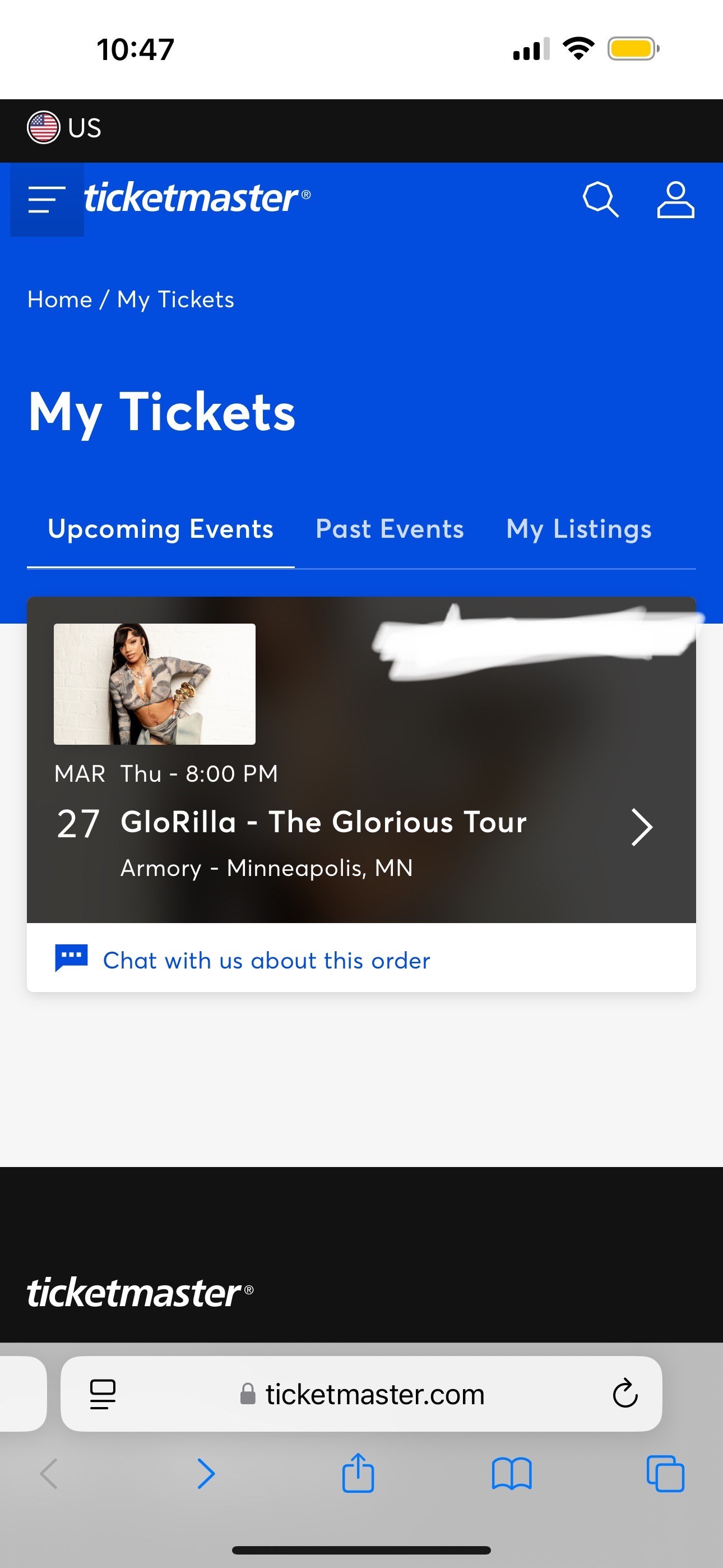Click the Home breadcrumb link
Screen dimensions: 723x1568
(x=59, y=299)
